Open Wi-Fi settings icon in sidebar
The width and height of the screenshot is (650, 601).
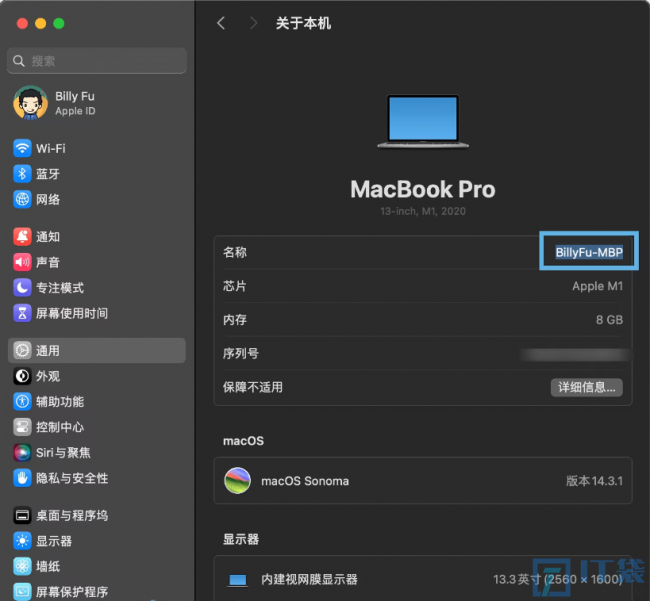(22, 148)
